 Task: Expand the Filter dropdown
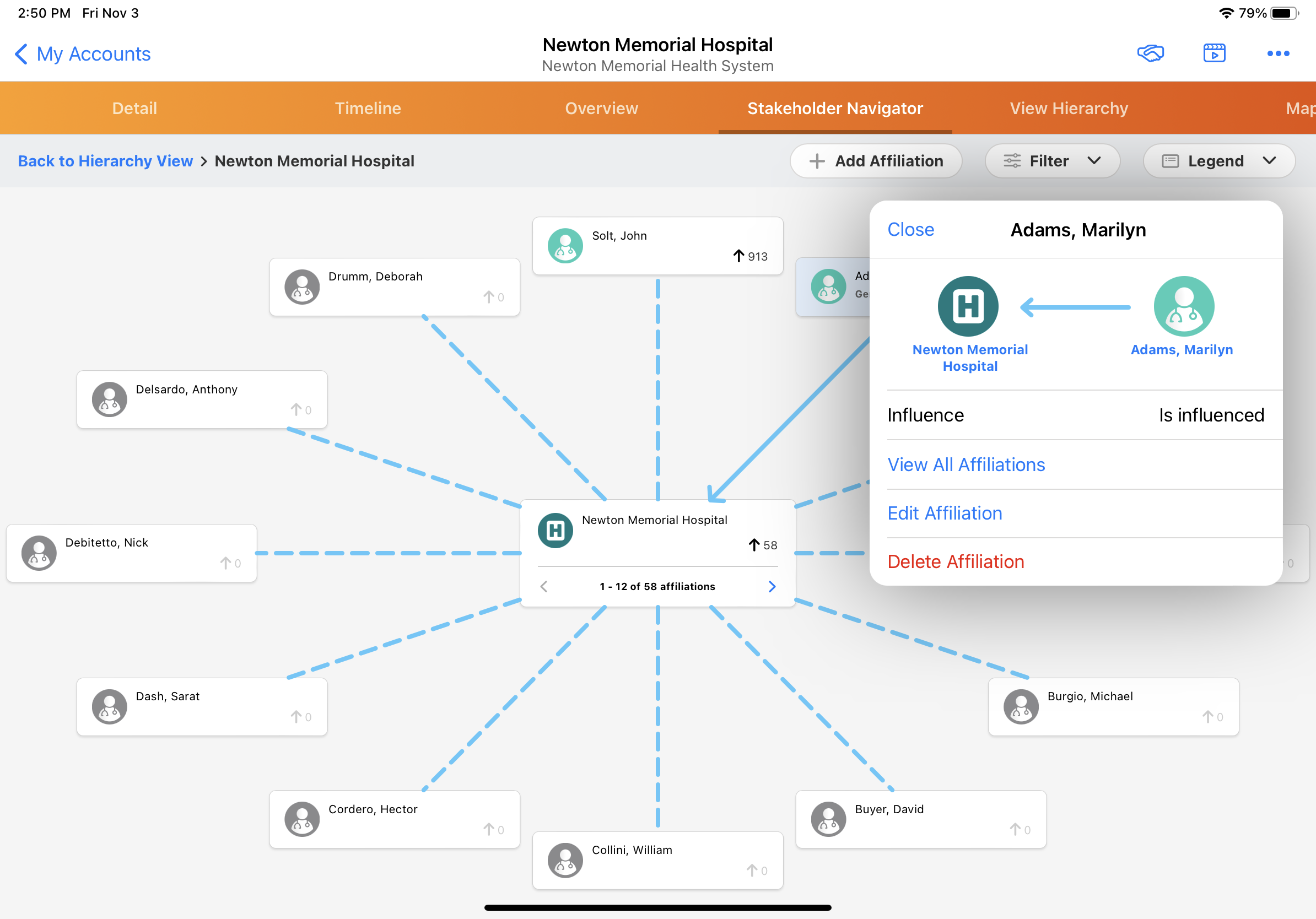pyautogui.click(x=1052, y=161)
